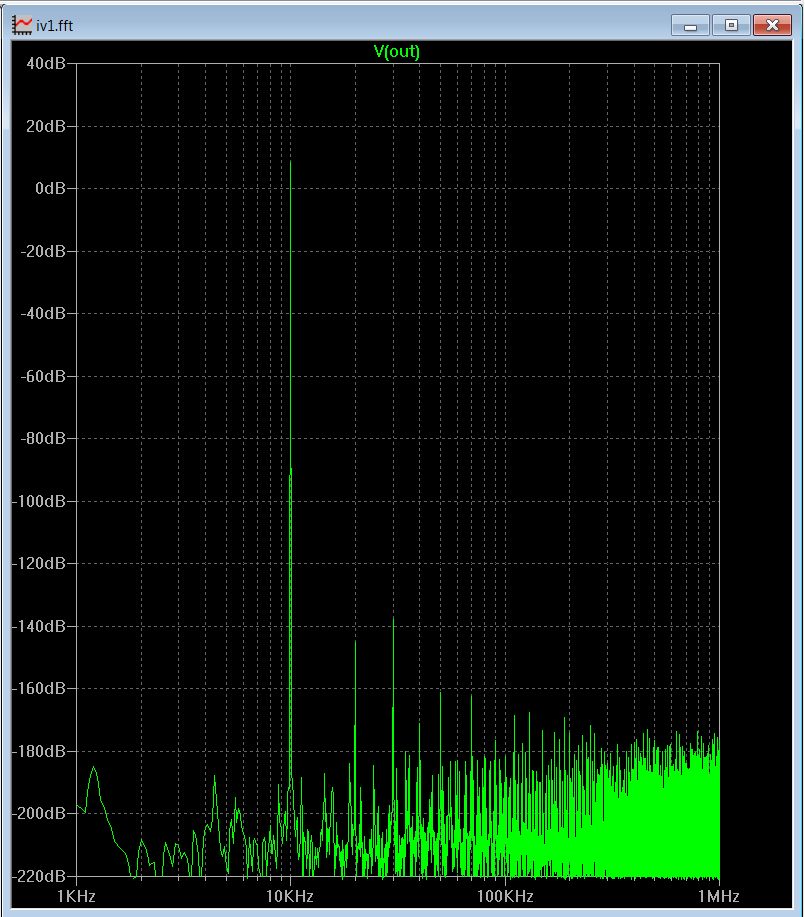
Task: Click the -100dB axis label
Action: click(x=39, y=501)
